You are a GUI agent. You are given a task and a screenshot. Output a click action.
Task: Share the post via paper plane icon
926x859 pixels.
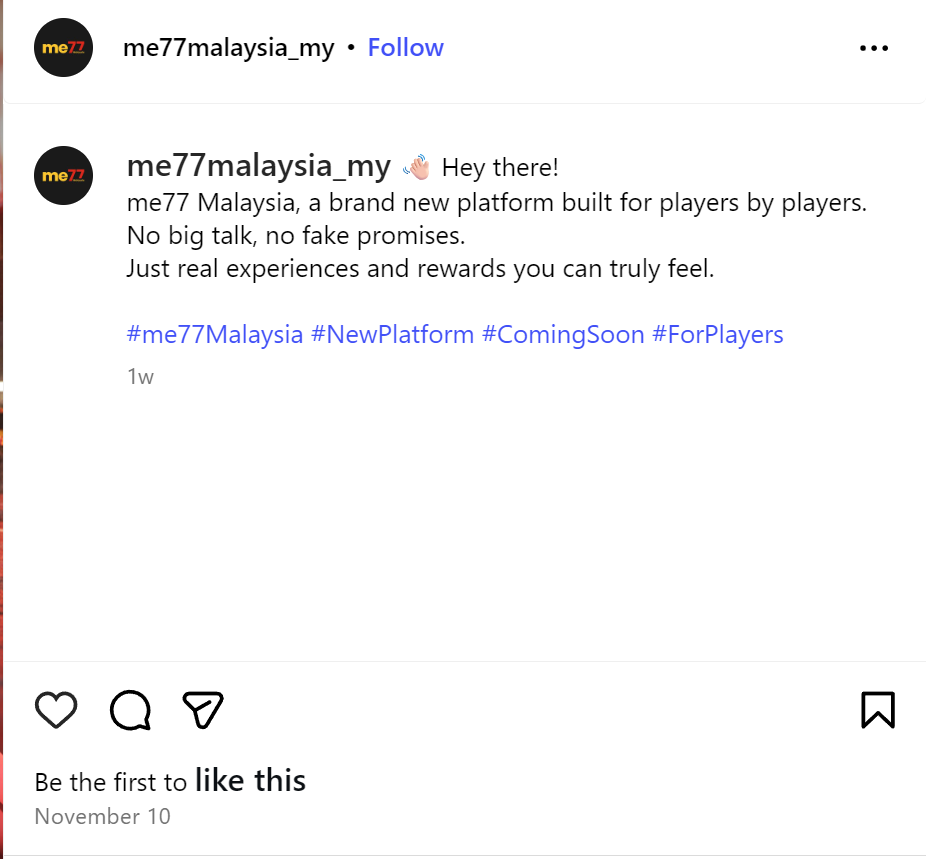pos(203,710)
